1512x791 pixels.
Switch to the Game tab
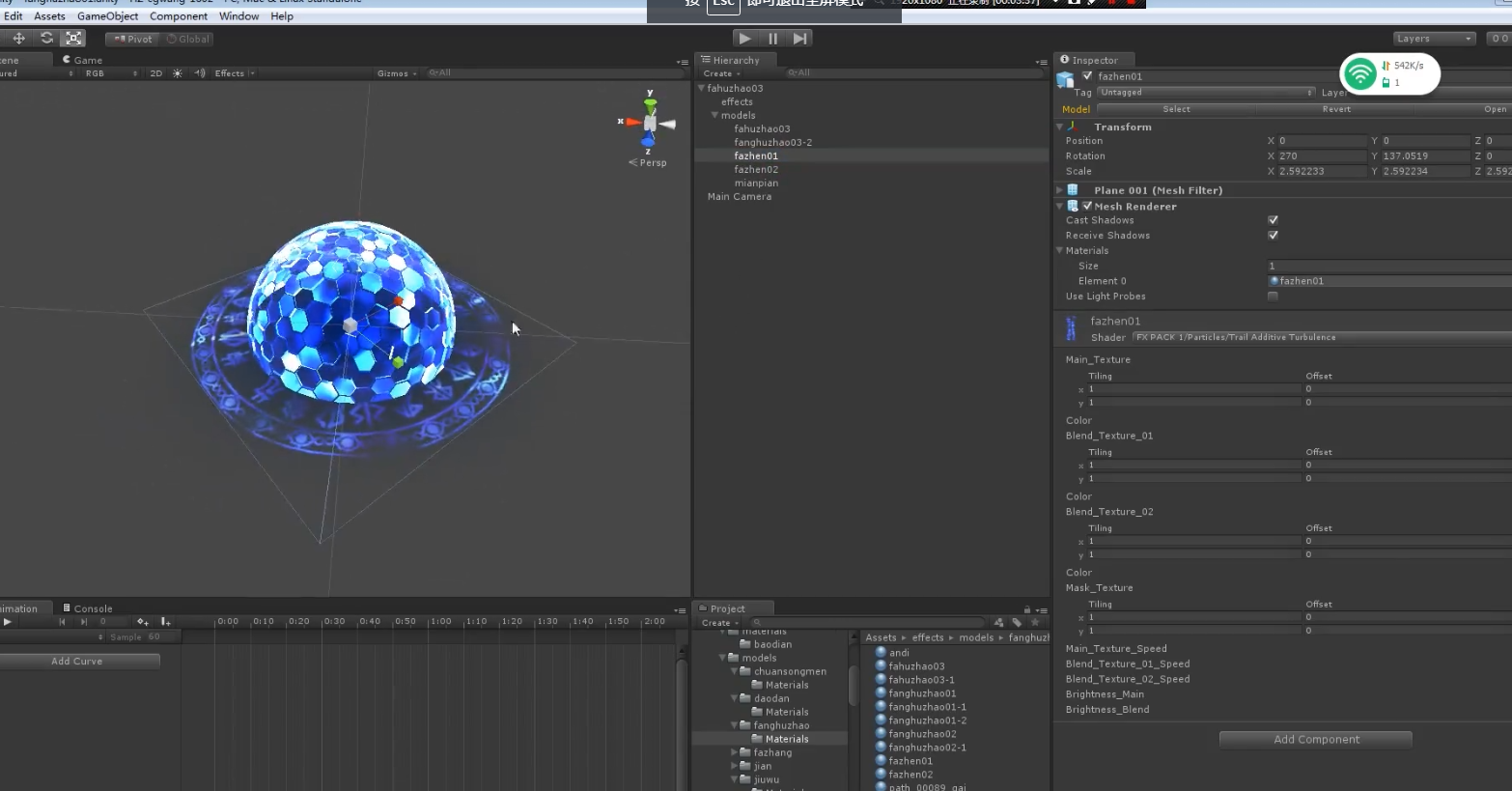point(83,60)
